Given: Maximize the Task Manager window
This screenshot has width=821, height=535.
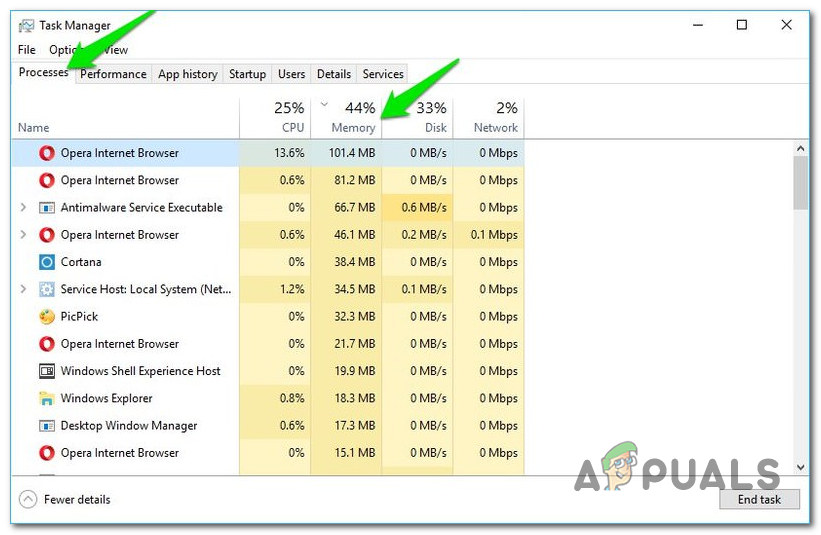Looking at the screenshot, I should pyautogui.click(x=741, y=25).
